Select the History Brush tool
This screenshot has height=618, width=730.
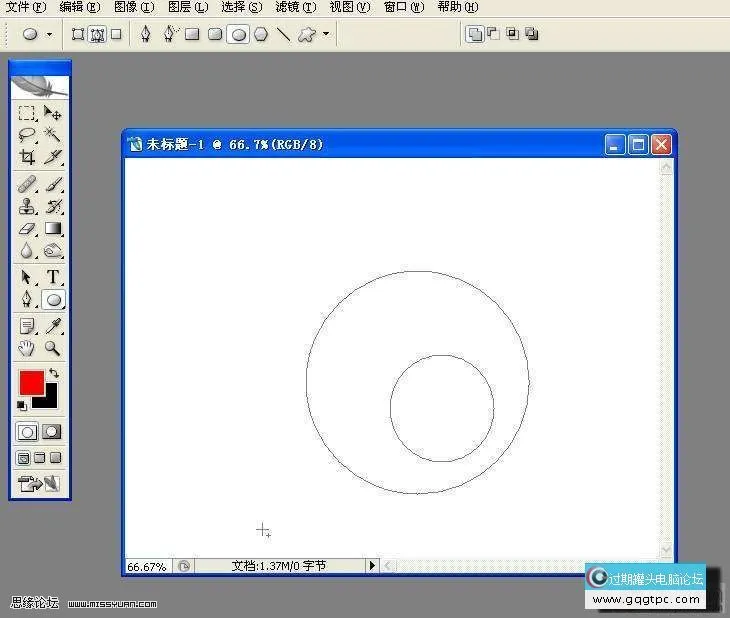point(52,206)
